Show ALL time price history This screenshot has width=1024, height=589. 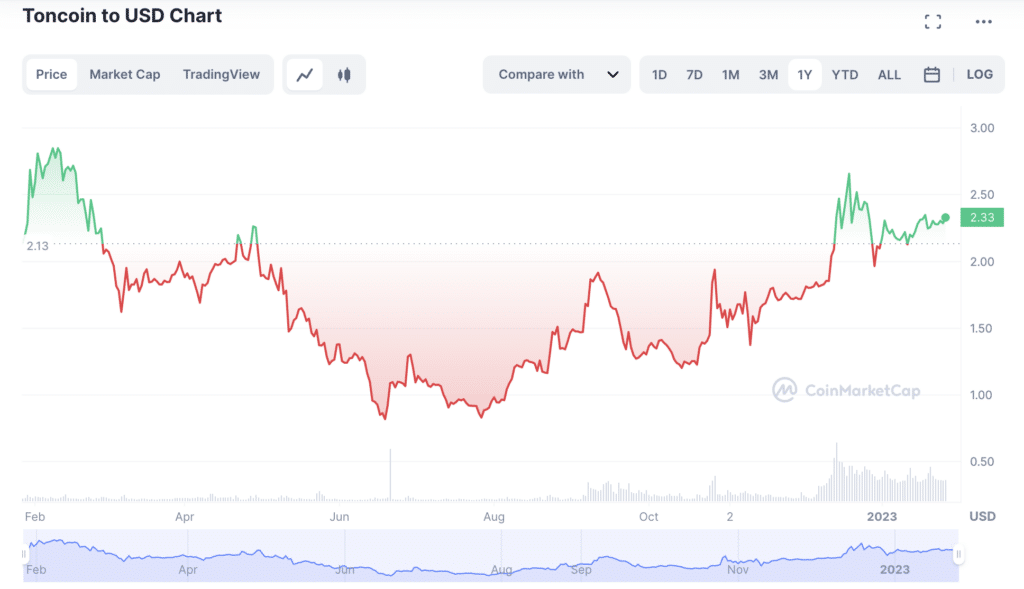(x=889, y=74)
